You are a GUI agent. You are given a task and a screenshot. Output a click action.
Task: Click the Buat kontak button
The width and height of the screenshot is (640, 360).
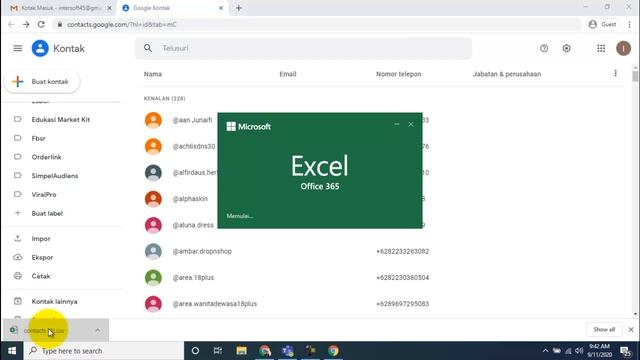[42, 82]
